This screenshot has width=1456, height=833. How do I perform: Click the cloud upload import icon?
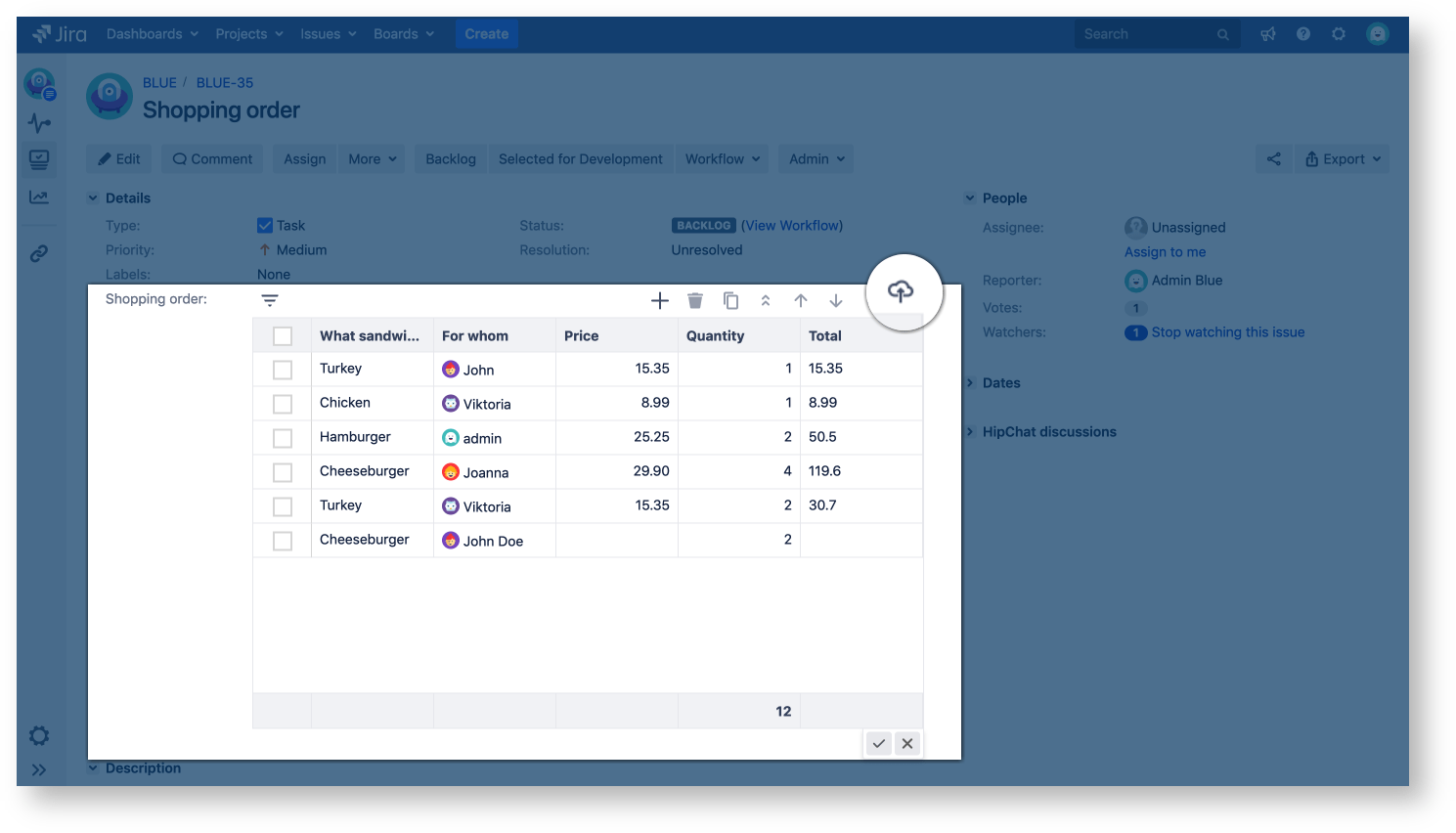click(x=901, y=290)
